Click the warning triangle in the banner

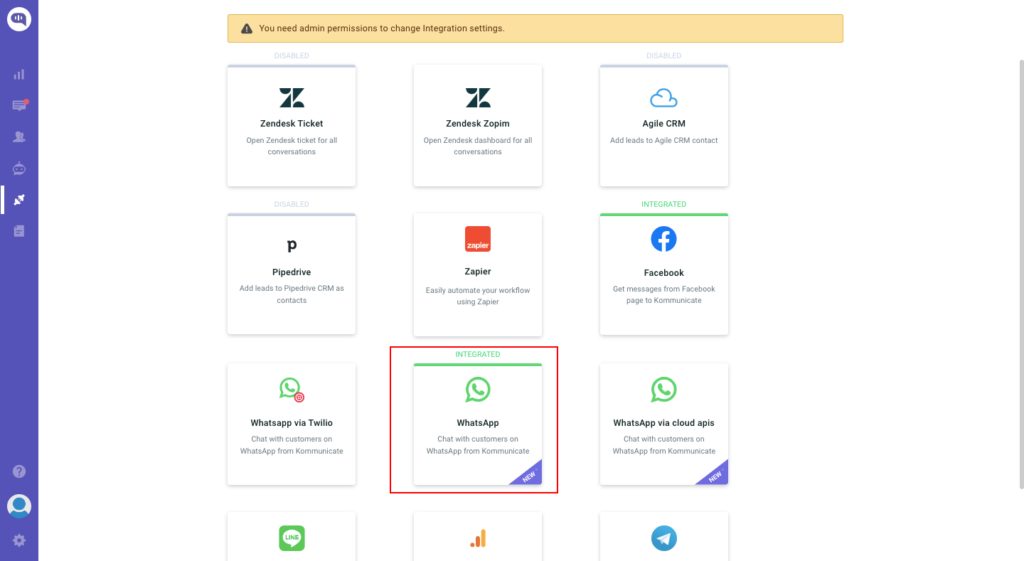[x=246, y=29]
